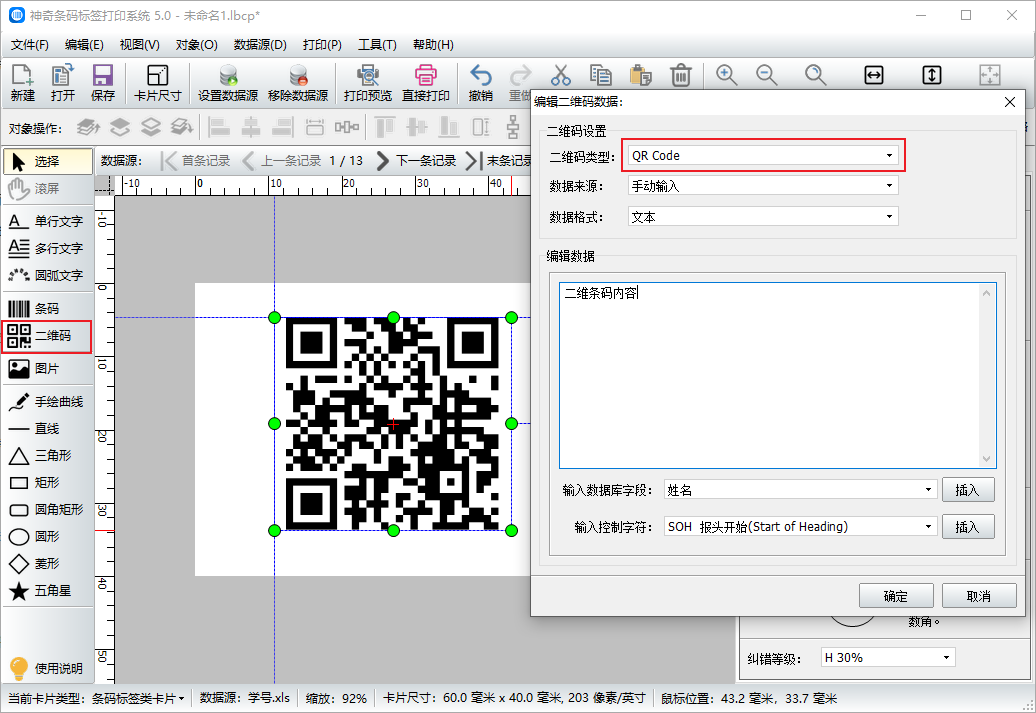Select the 手绘曲线 freehand tool

(x=48, y=401)
